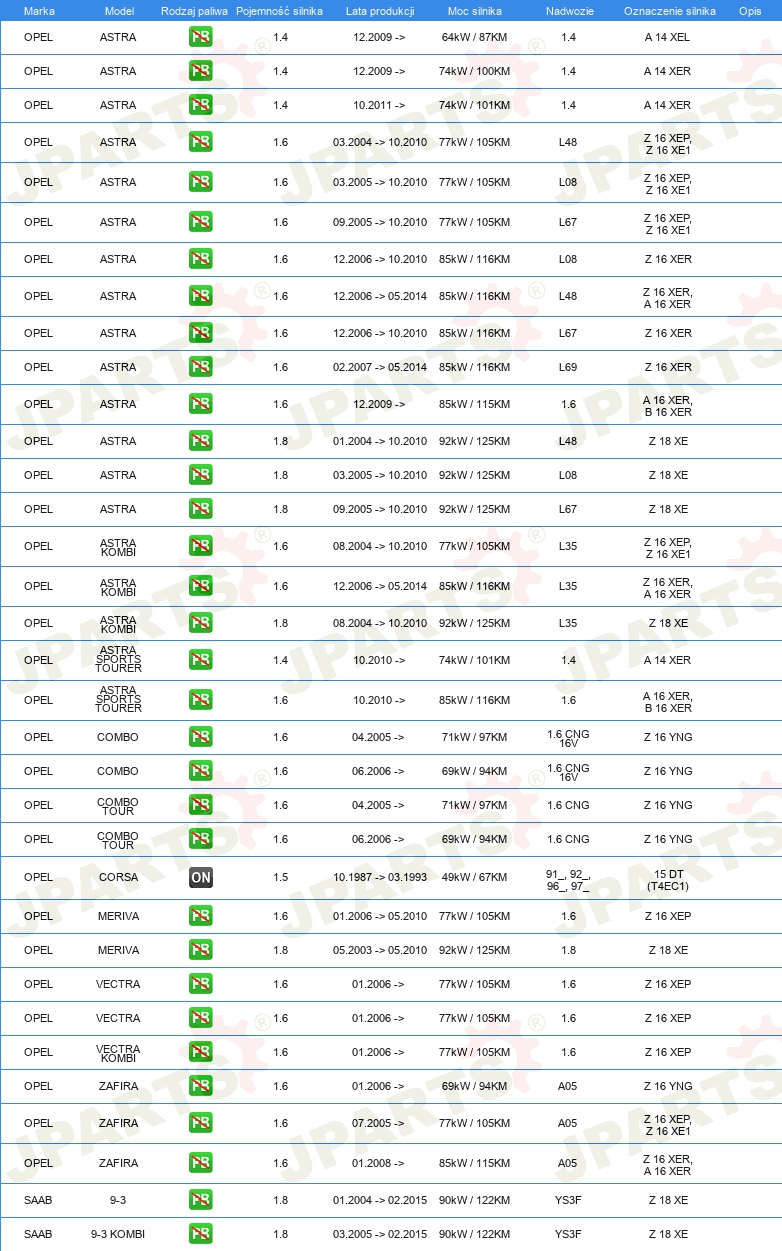Select the CORSA model cell
The height and width of the screenshot is (1251, 782).
pos(119,877)
